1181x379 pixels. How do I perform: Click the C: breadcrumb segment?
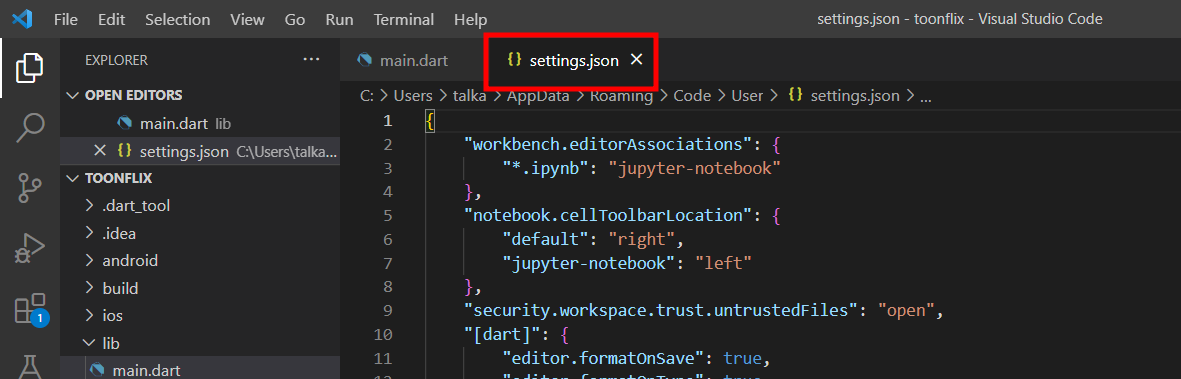click(366, 96)
